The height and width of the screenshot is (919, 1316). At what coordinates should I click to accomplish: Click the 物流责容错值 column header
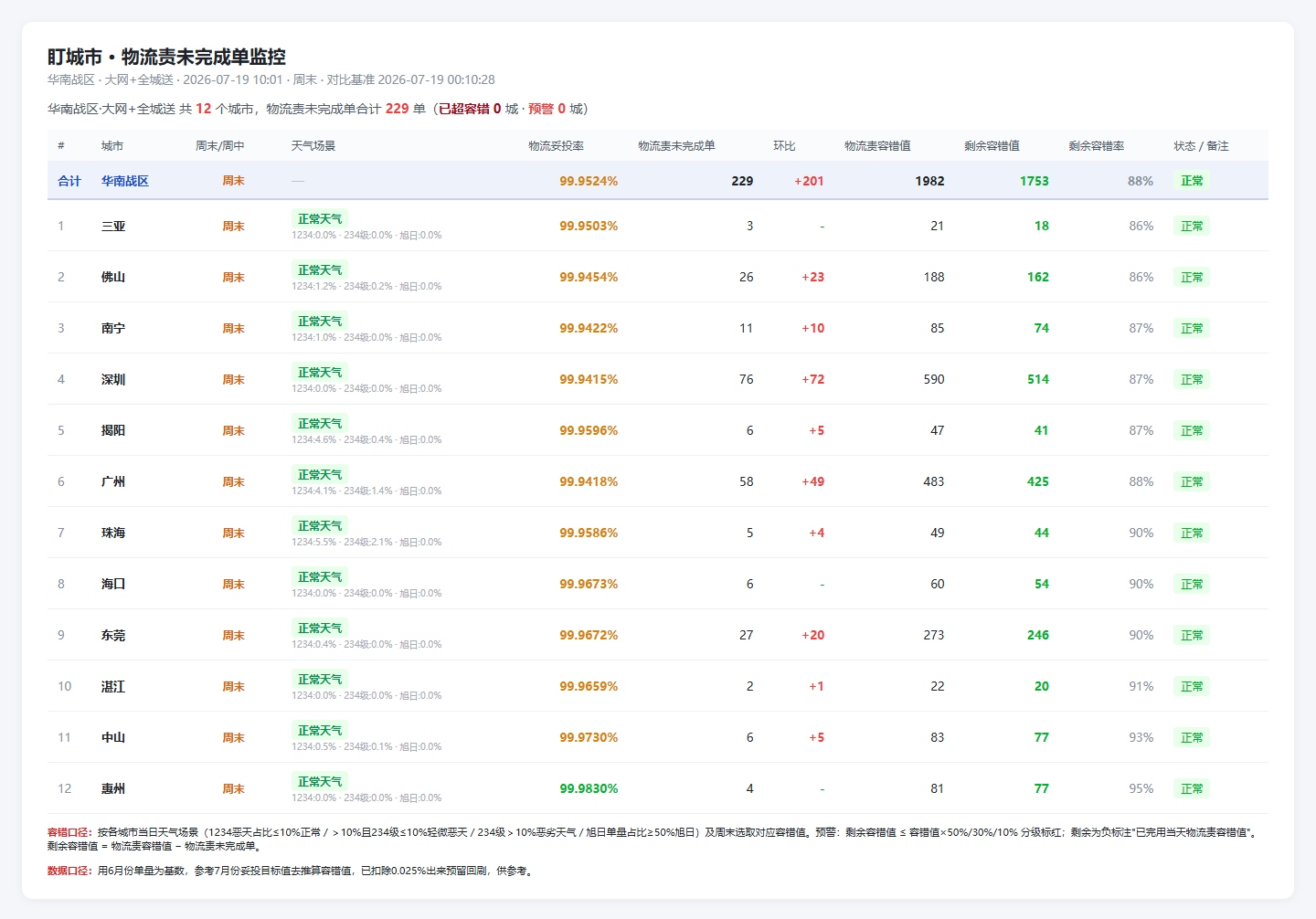coord(877,146)
